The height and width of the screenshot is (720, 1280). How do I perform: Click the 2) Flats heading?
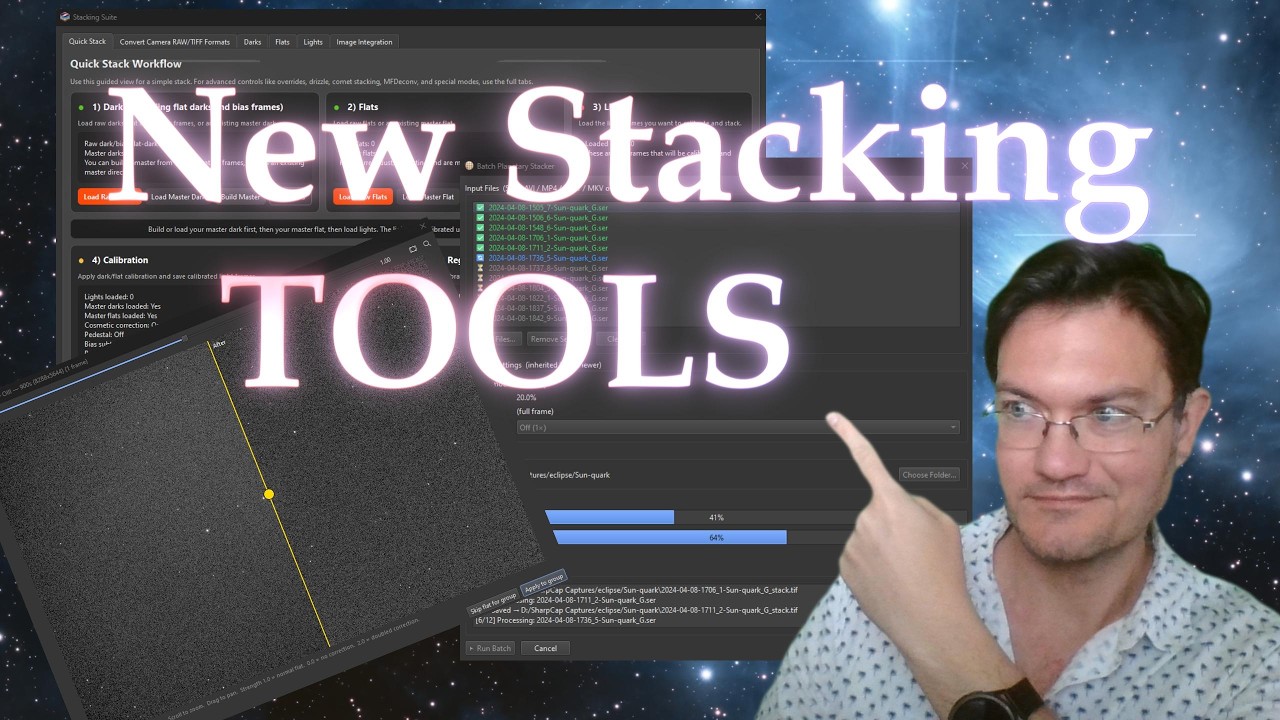(x=363, y=106)
